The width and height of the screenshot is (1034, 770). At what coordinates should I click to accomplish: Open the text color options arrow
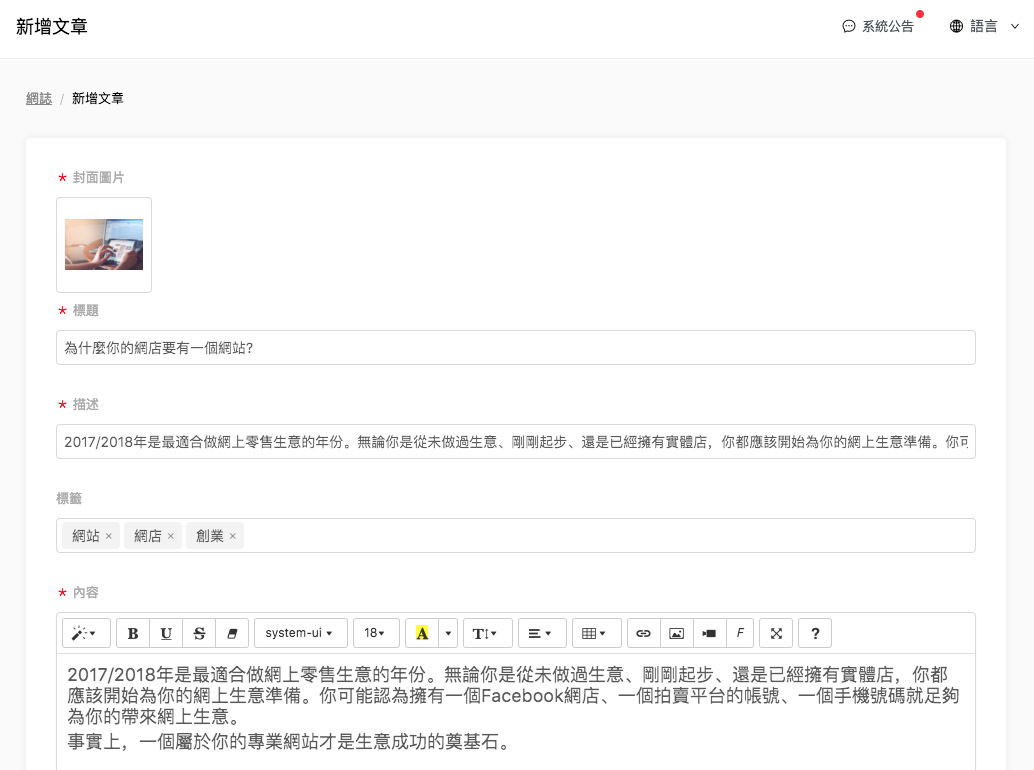pyautogui.click(x=448, y=634)
